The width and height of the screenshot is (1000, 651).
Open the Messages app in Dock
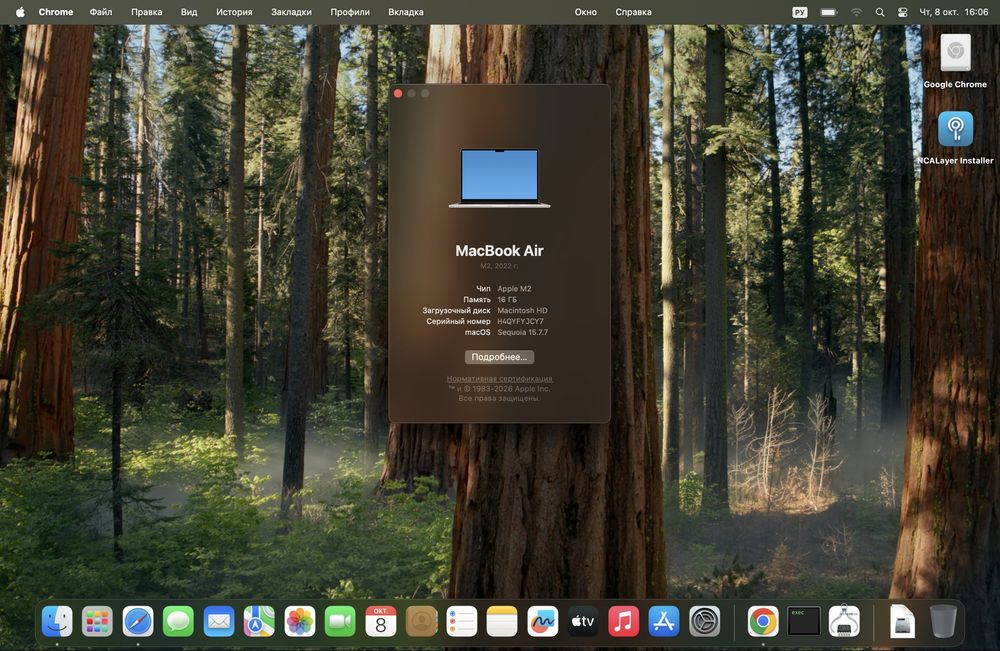click(178, 621)
